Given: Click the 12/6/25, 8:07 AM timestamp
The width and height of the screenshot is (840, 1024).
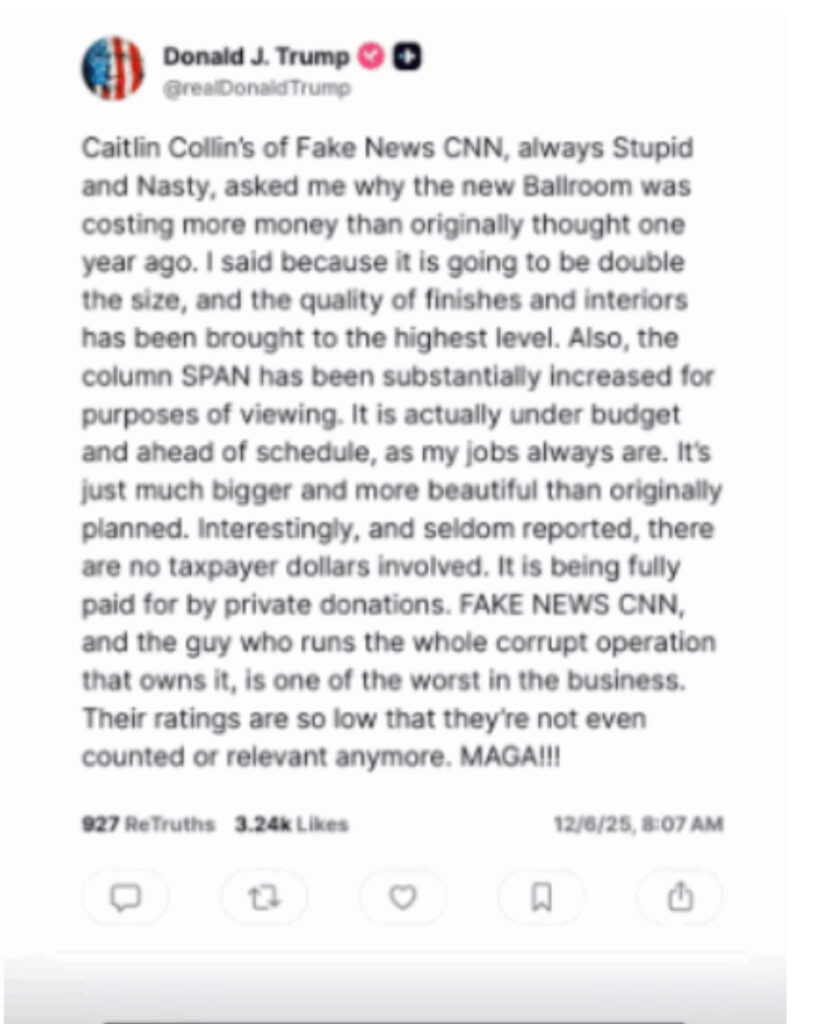Looking at the screenshot, I should (638, 824).
